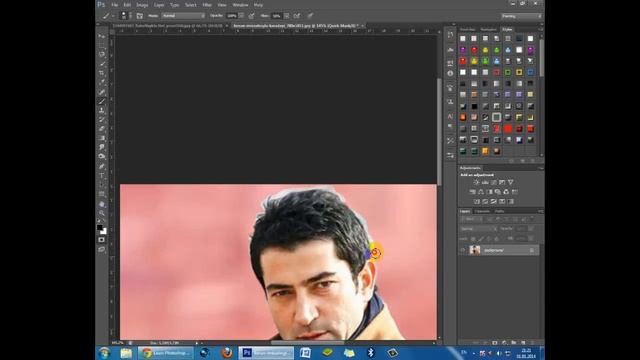Apply the large red style swatch

[x=508, y=129]
